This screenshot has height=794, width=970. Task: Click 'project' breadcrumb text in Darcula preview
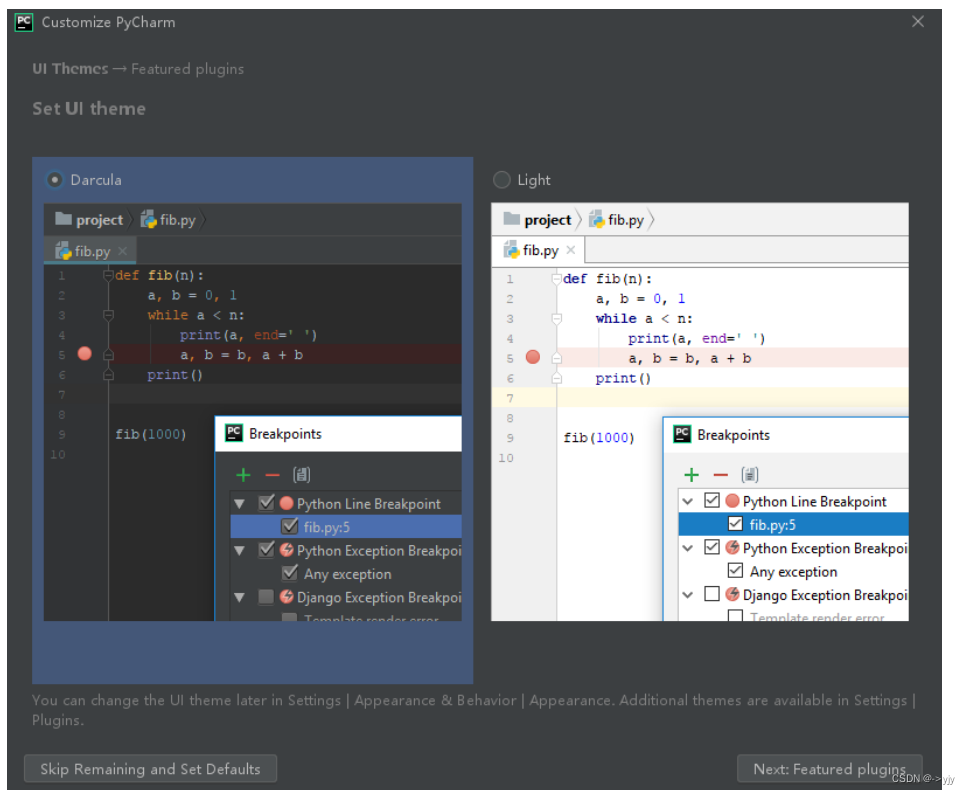pos(100,220)
